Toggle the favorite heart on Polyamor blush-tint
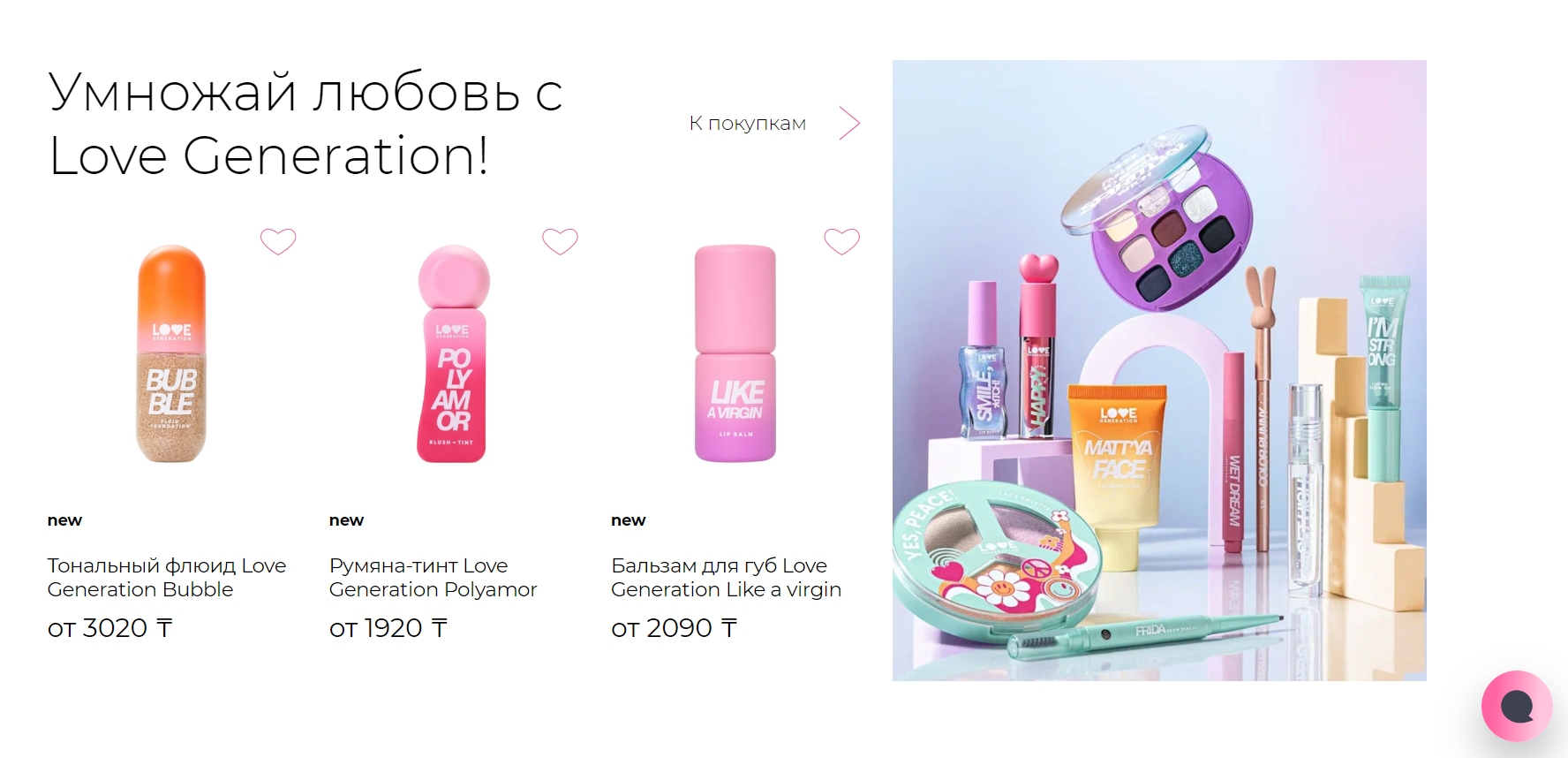 (x=560, y=241)
